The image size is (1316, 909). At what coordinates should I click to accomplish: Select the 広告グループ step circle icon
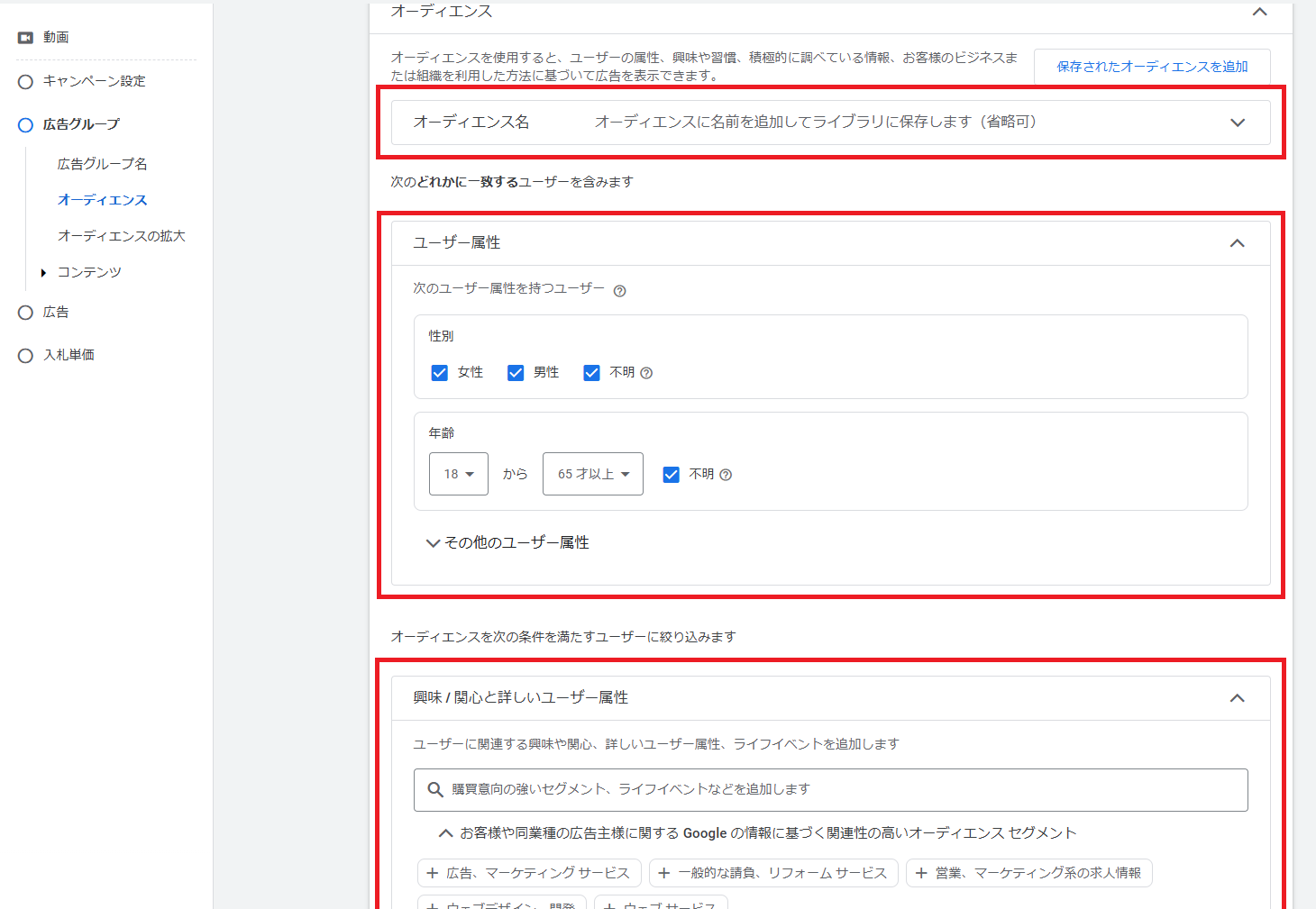(x=25, y=124)
